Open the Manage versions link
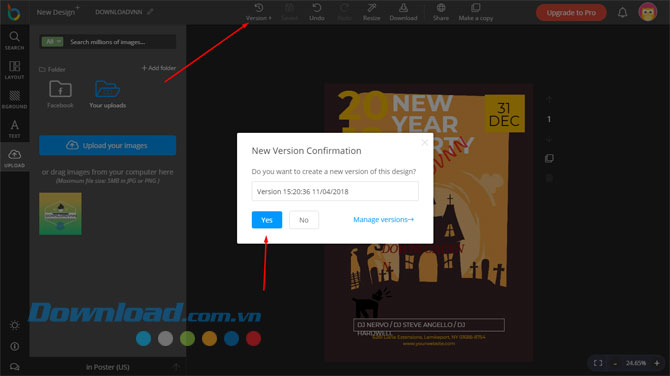670x376 pixels. 383,219
